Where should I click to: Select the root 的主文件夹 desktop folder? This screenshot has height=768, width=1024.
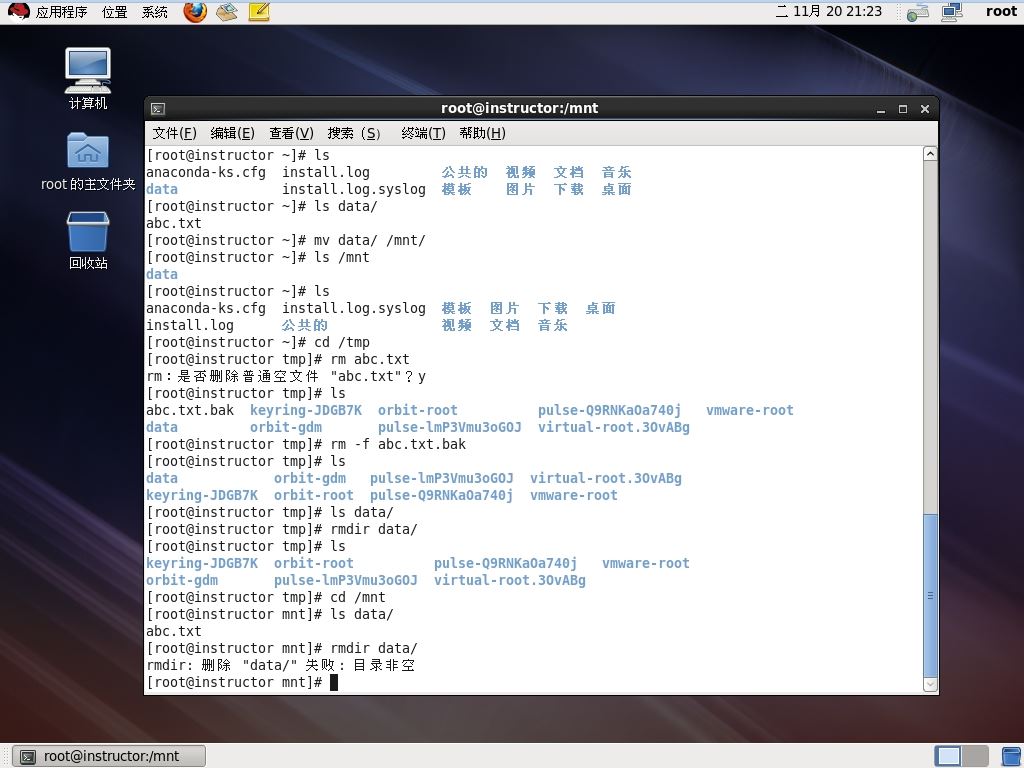88,161
